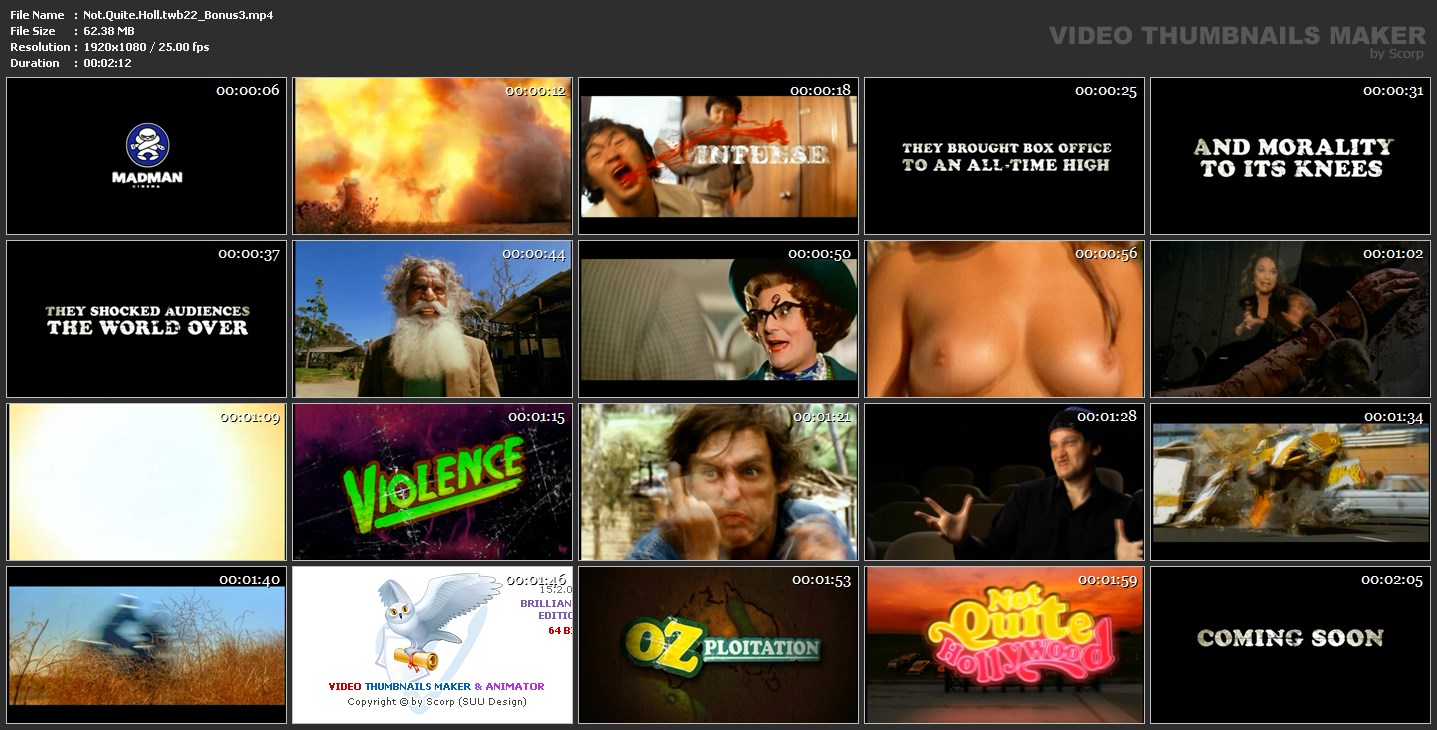The height and width of the screenshot is (730, 1437).
Task: Click the 00:01:15 timestamp label
Action: (x=536, y=416)
